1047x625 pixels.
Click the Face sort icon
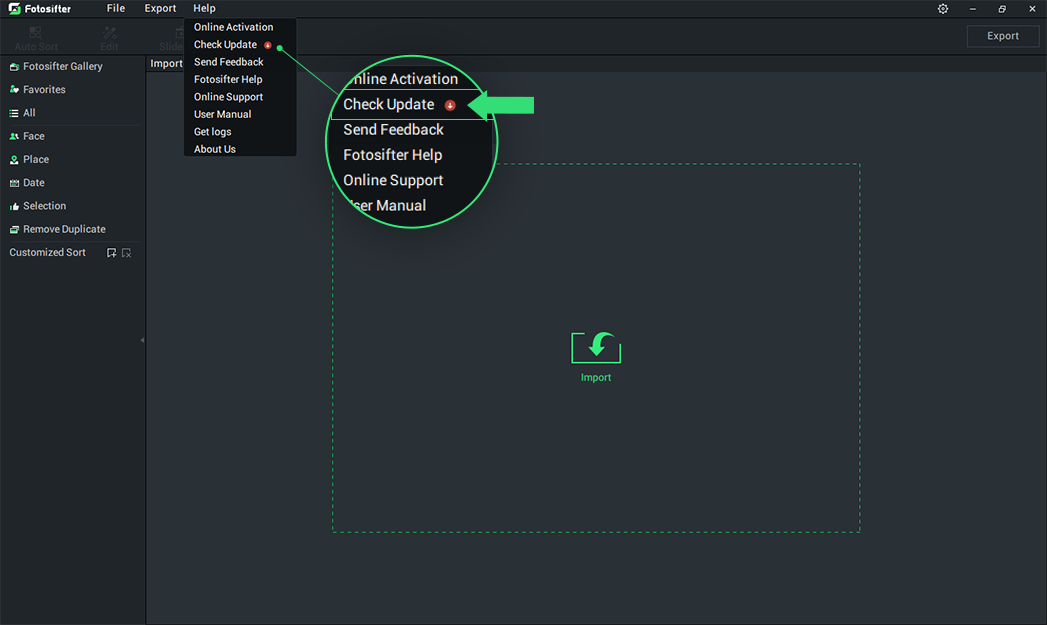pyautogui.click(x=14, y=136)
